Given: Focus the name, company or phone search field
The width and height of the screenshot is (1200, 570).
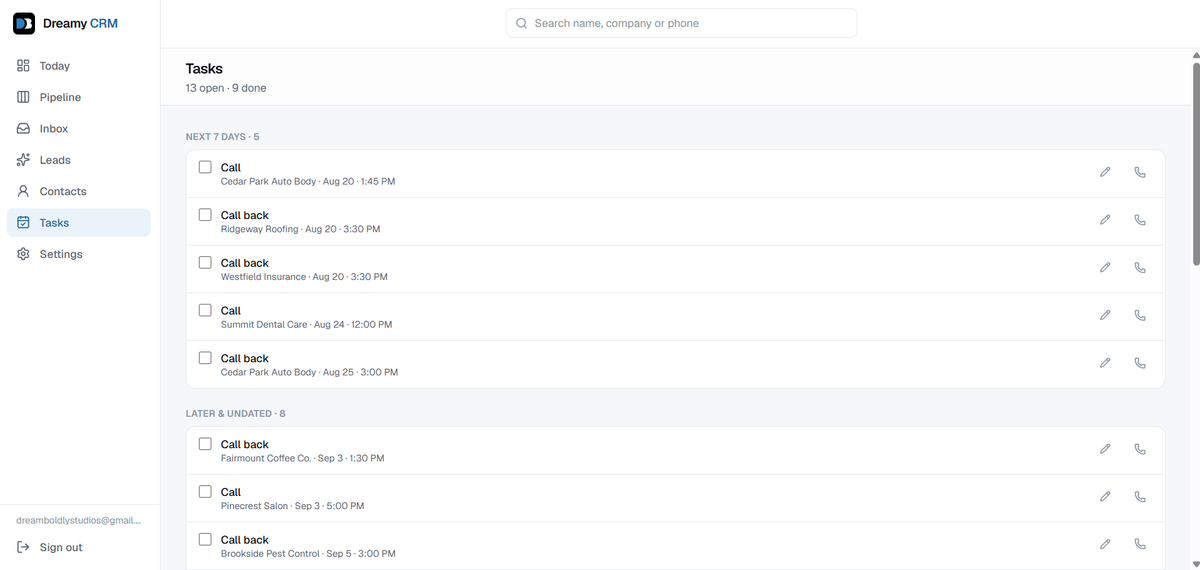Looking at the screenshot, I should click(x=681, y=23).
